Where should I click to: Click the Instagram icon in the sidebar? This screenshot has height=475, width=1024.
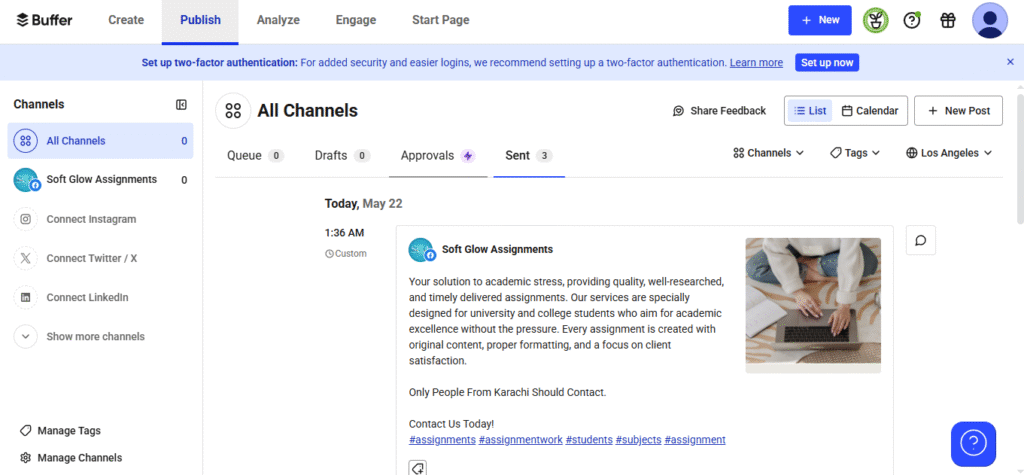coord(25,219)
